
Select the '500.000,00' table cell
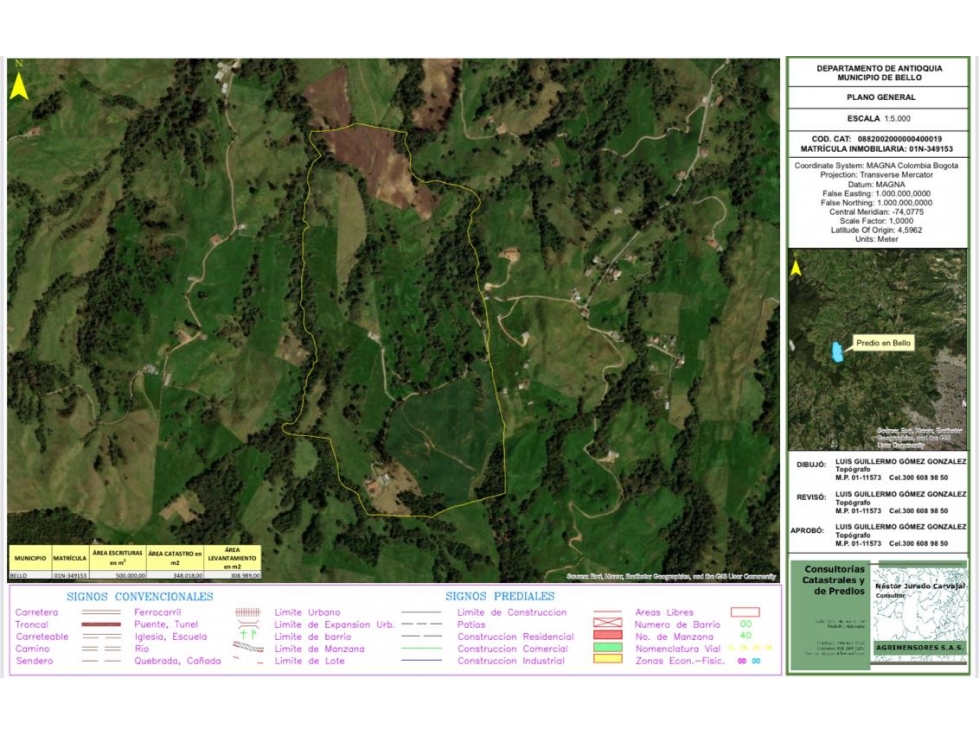pyautogui.click(x=117, y=575)
